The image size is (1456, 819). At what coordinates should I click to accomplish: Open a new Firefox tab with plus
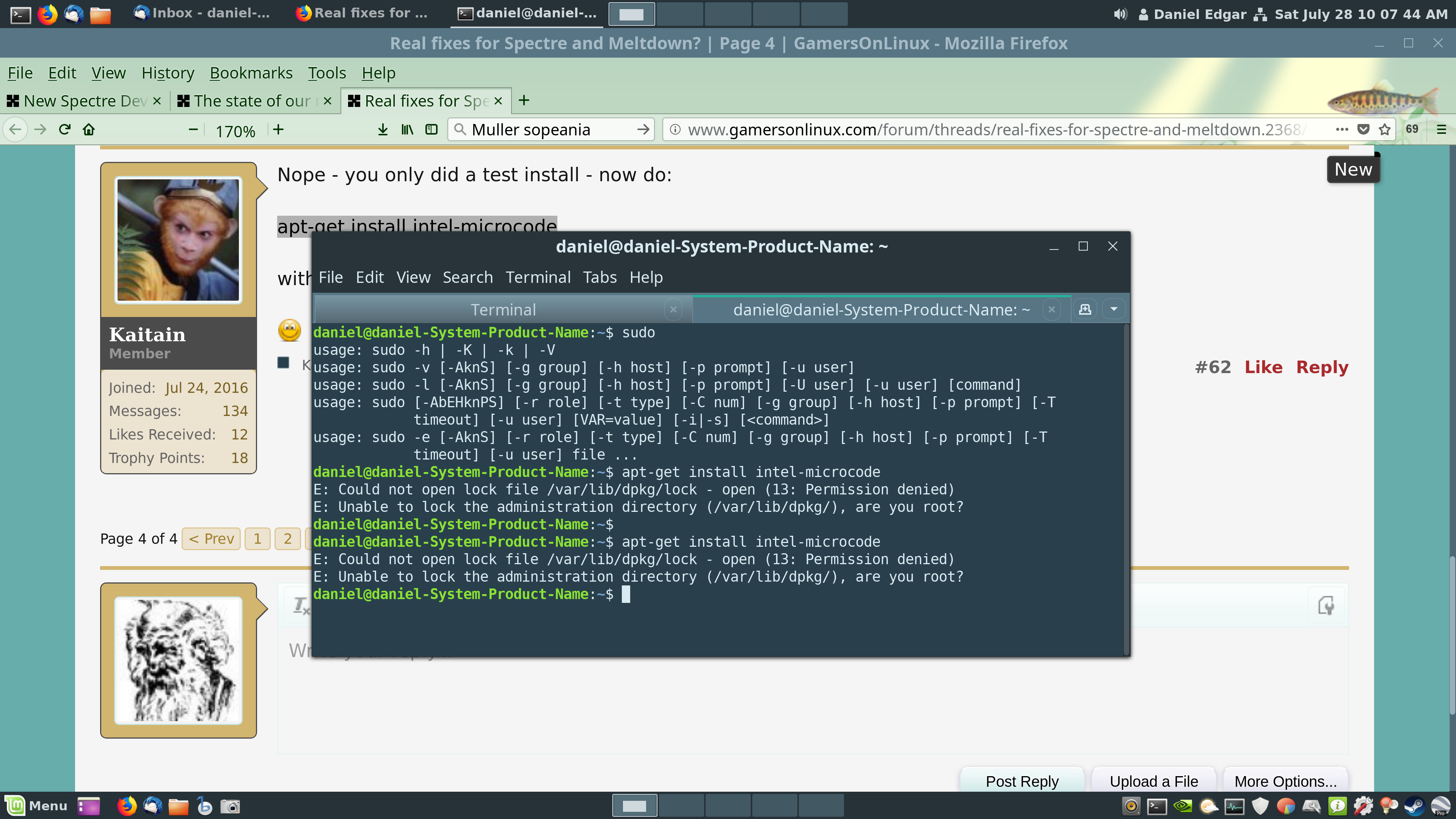(524, 100)
